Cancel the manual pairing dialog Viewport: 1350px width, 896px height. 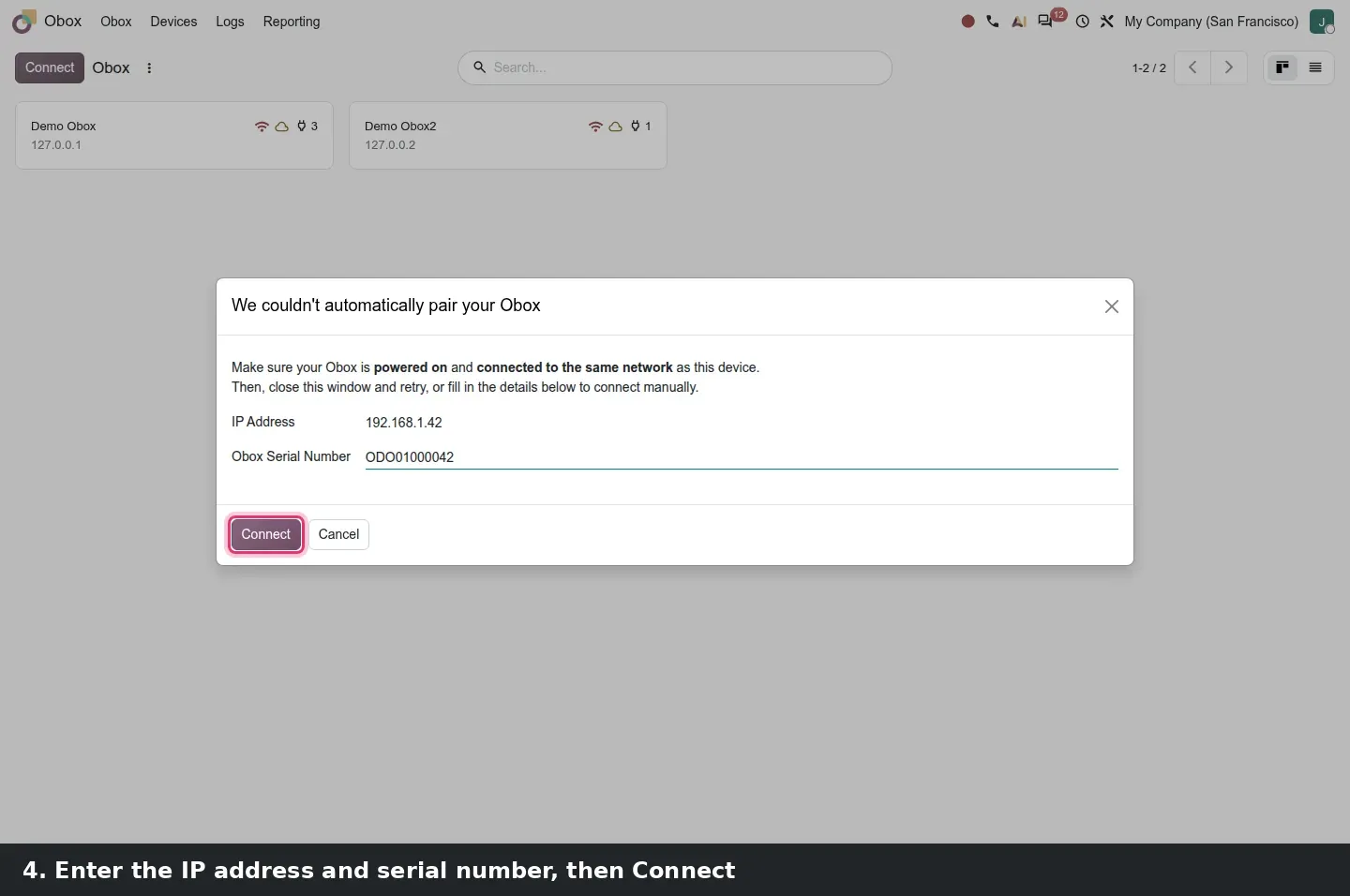coord(338,534)
